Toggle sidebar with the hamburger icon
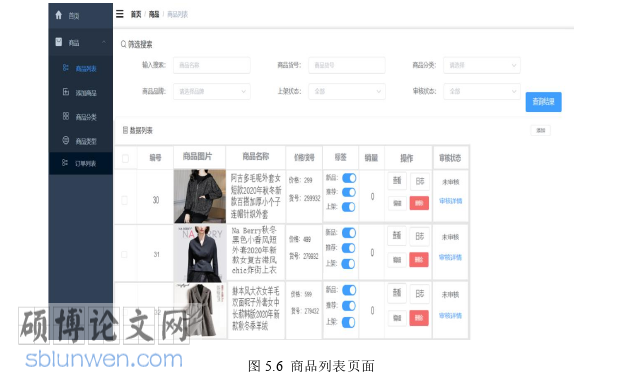Image resolution: width=631 pixels, height=378 pixels. (x=120, y=14)
